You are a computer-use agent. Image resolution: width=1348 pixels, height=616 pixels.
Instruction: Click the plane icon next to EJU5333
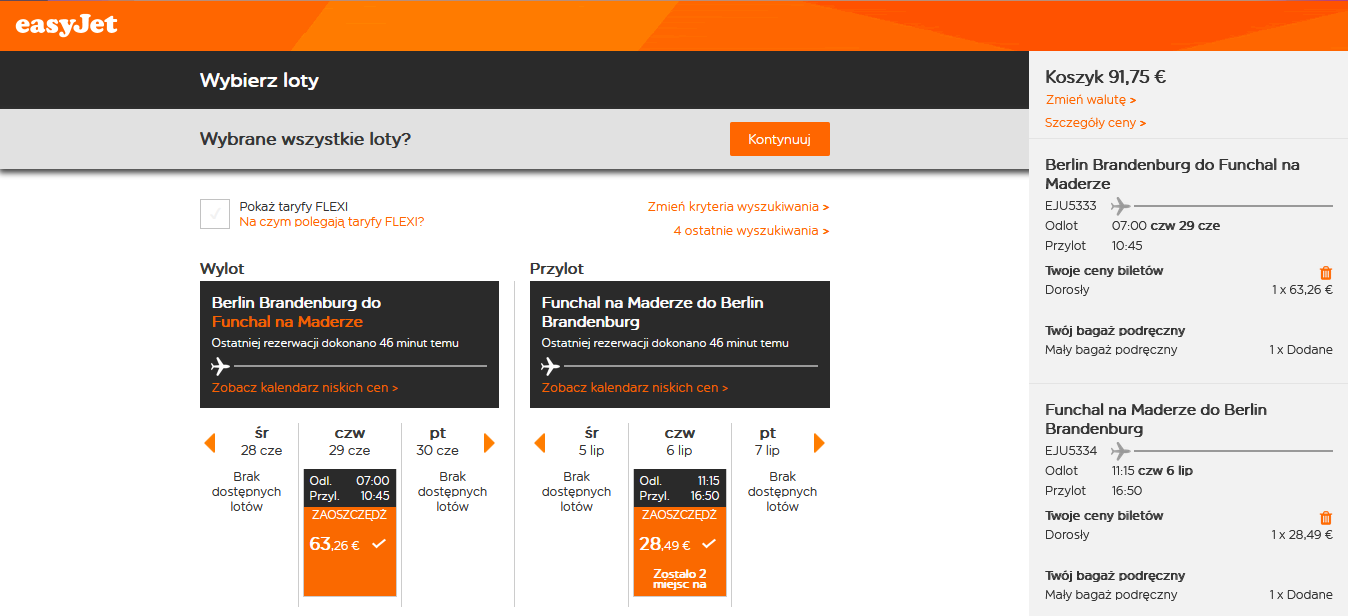click(x=1120, y=206)
